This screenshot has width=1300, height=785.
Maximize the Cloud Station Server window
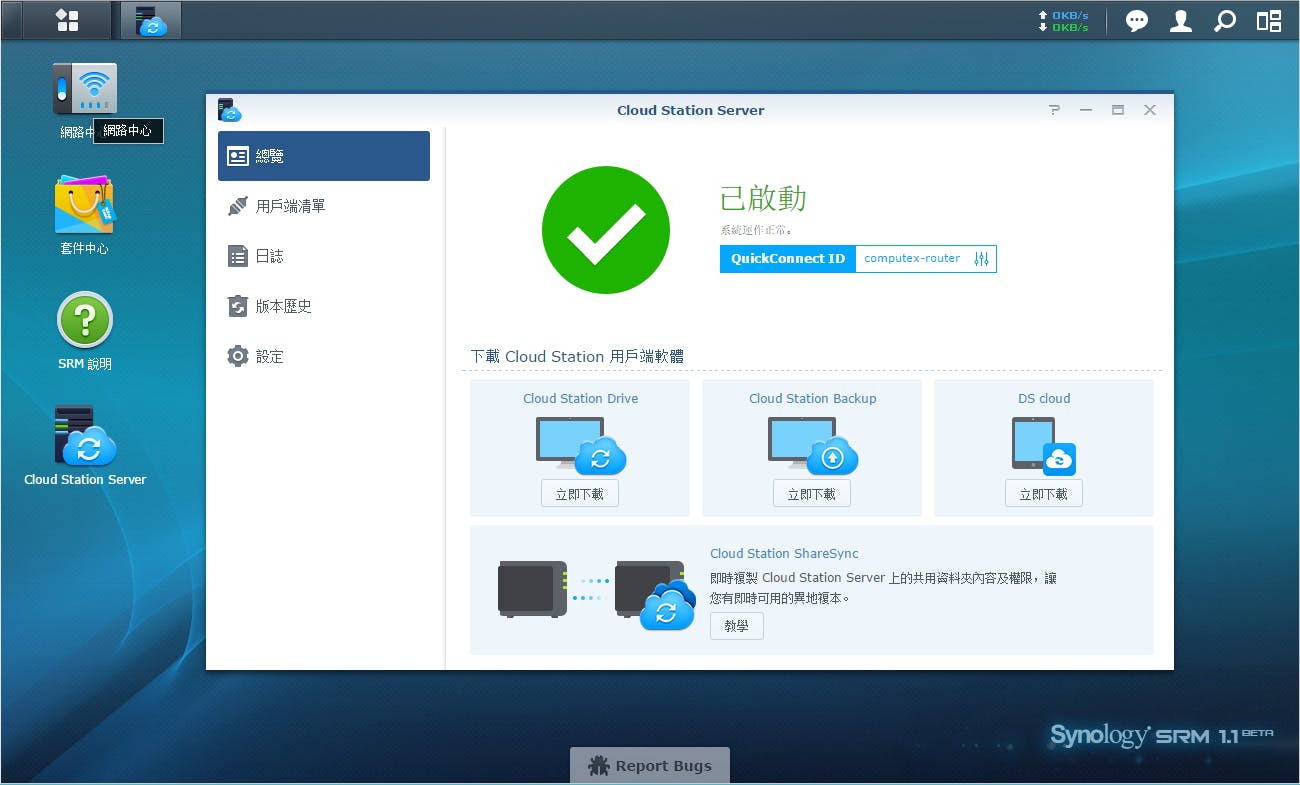tap(1118, 110)
